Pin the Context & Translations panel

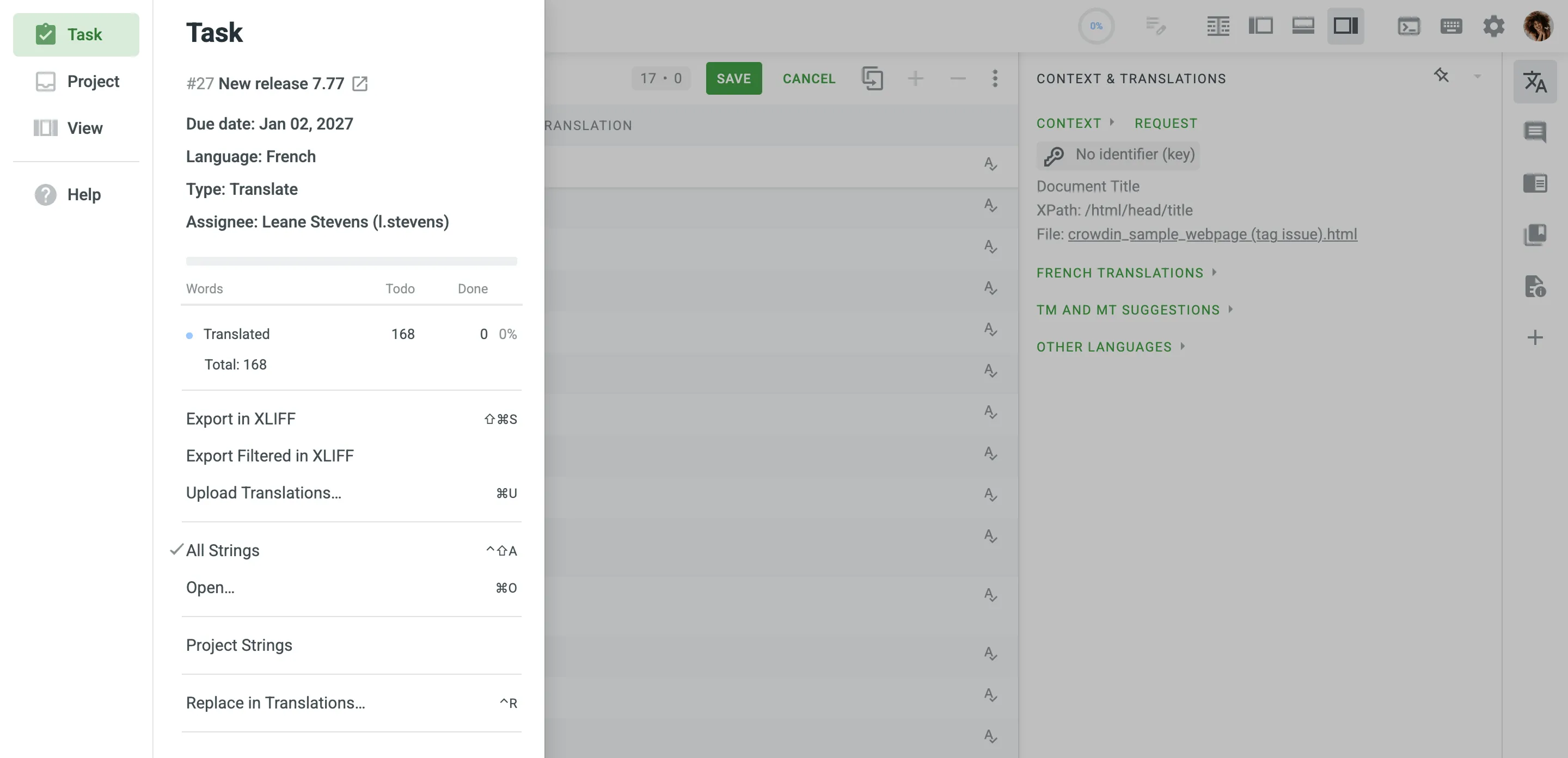(x=1441, y=76)
